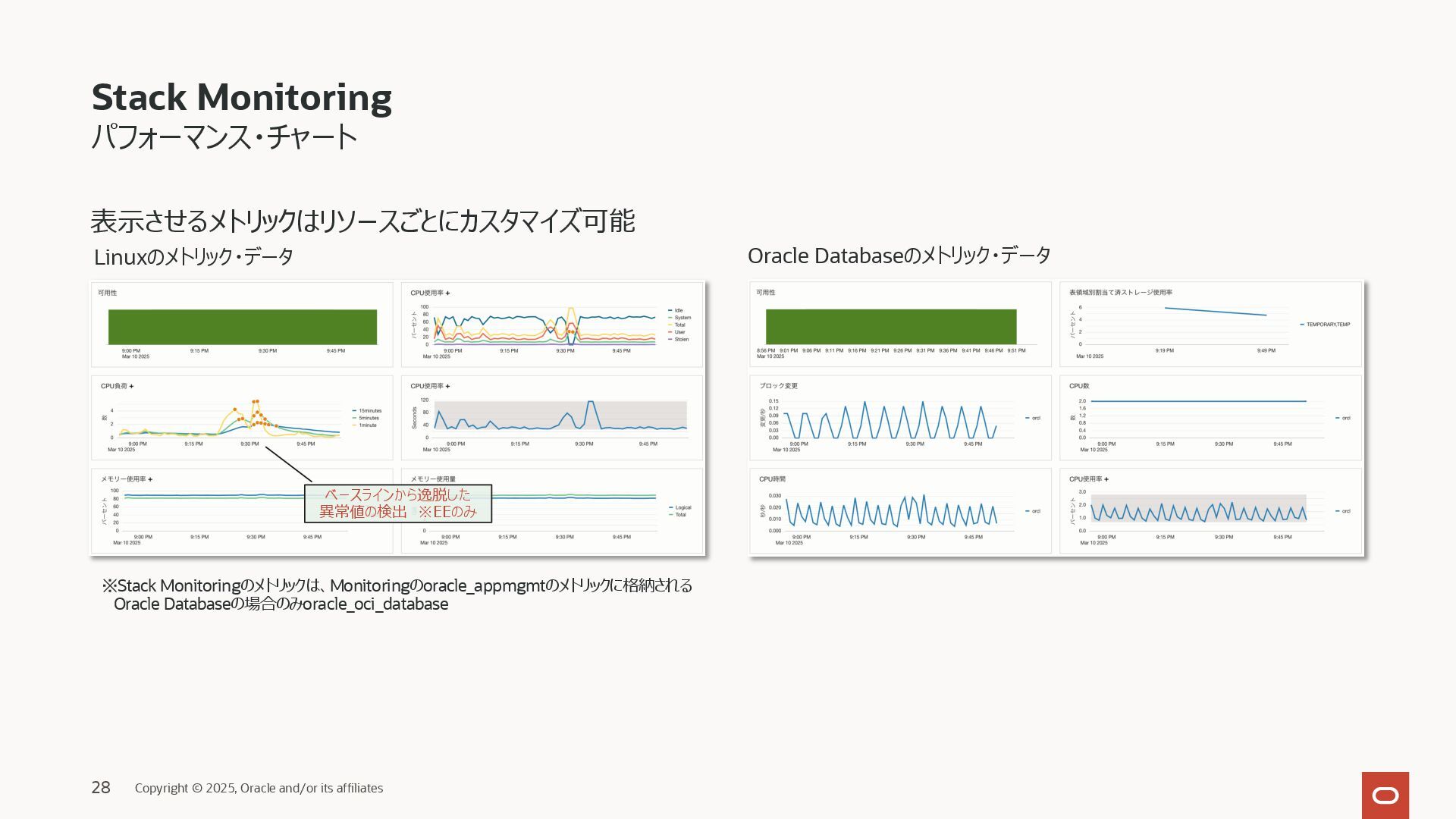Click the 9:51 PM axis label
Image resolution: width=1456 pixels, height=819 pixels.
(1016, 351)
